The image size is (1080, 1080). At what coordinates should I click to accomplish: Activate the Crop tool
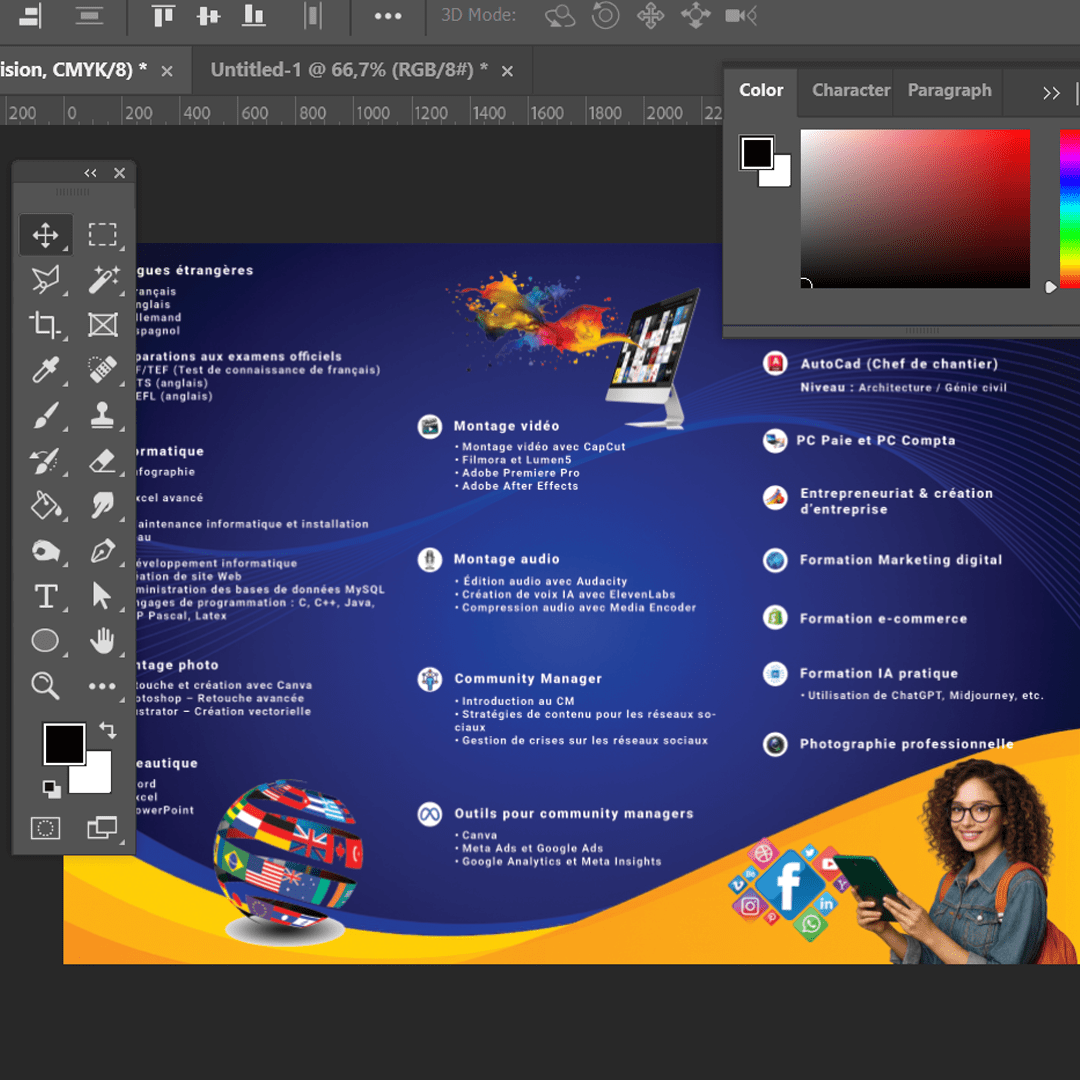pos(45,325)
